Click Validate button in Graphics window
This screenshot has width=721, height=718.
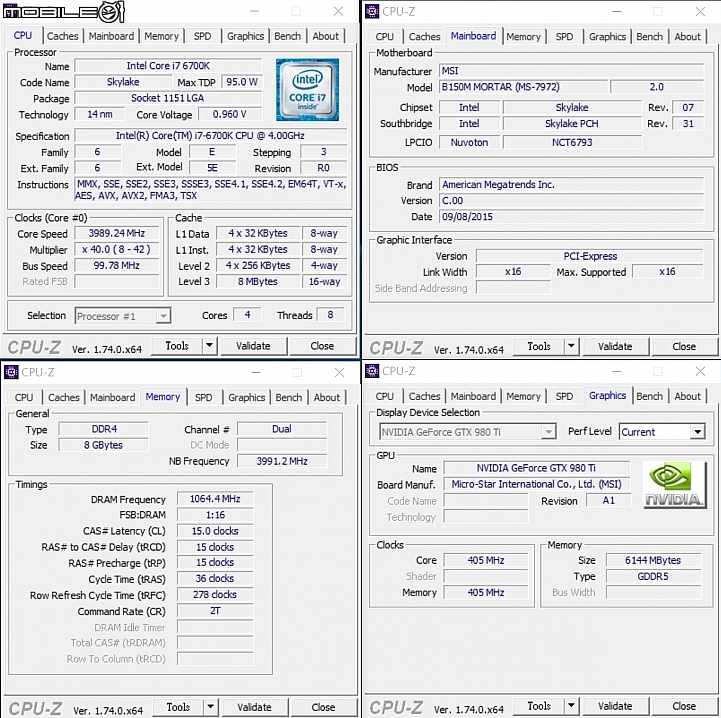click(615, 706)
